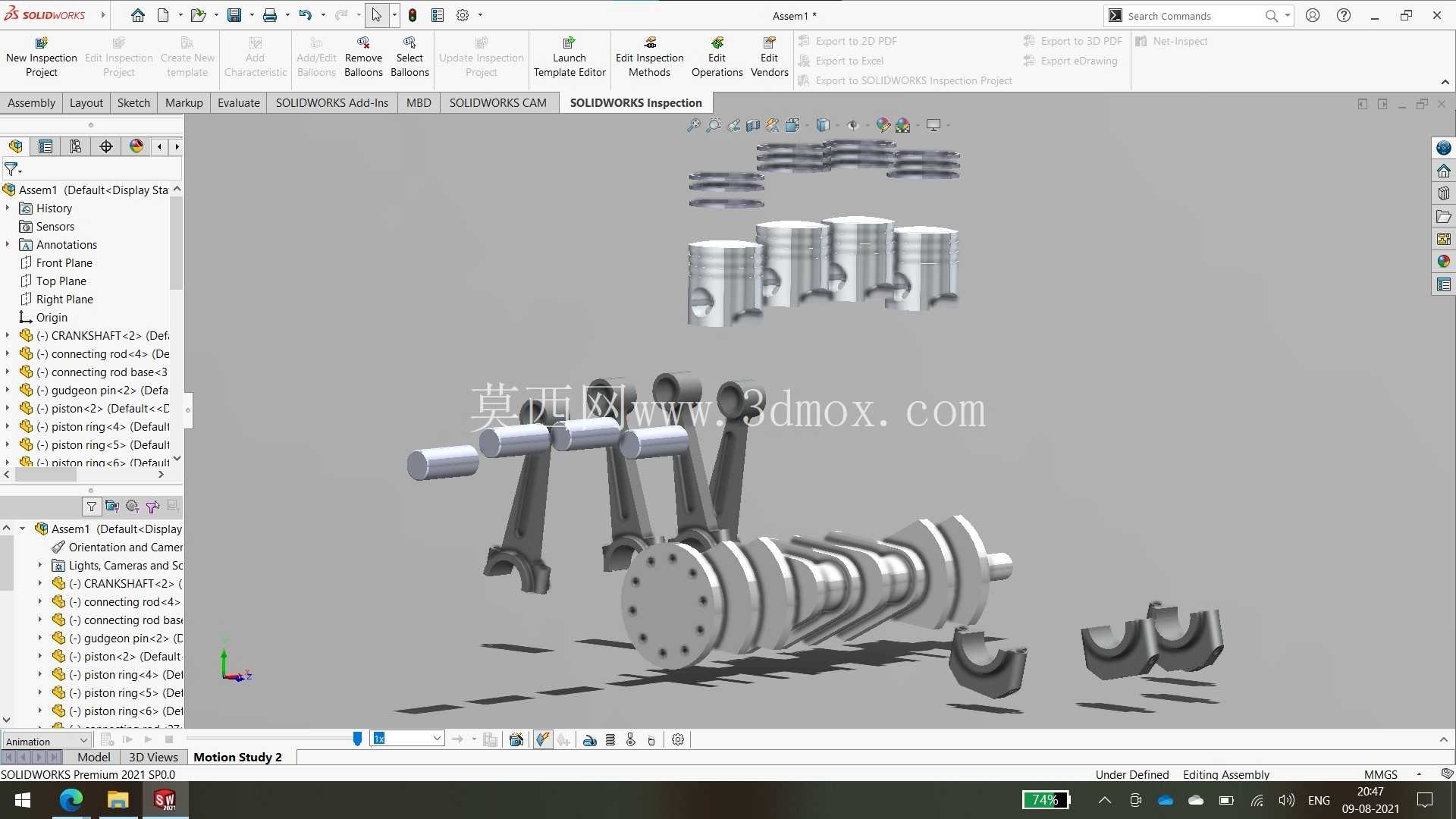The image size is (1456, 819).
Task: Click the Print icon in top toolbar
Action: coord(270,15)
